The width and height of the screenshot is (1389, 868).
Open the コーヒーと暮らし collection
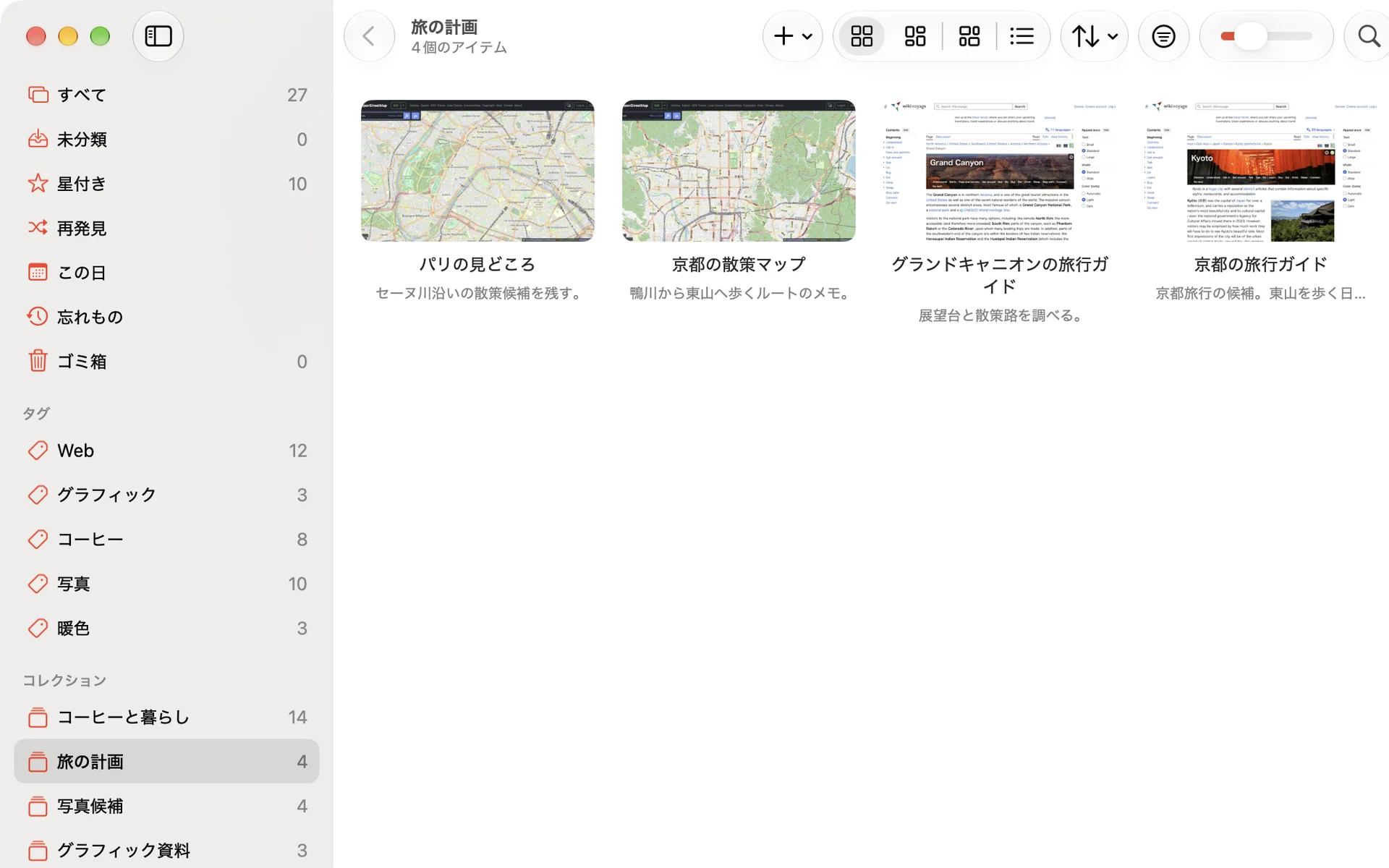click(166, 717)
